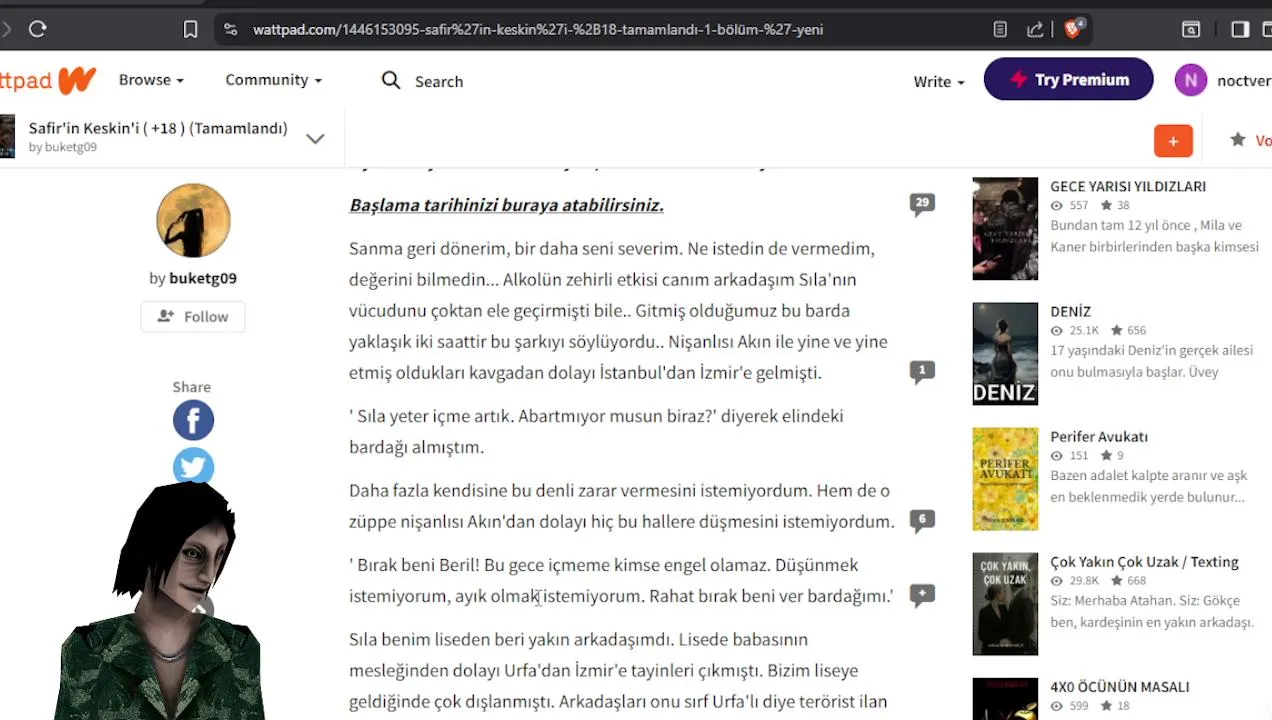1272x720 pixels.
Task: Open the buketg09 author profile link
Action: (203, 279)
